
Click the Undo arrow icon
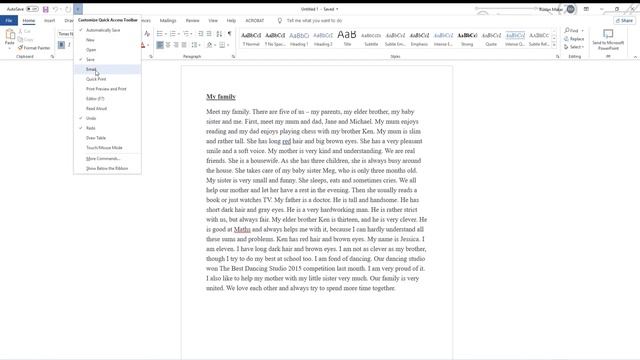coord(55,9)
